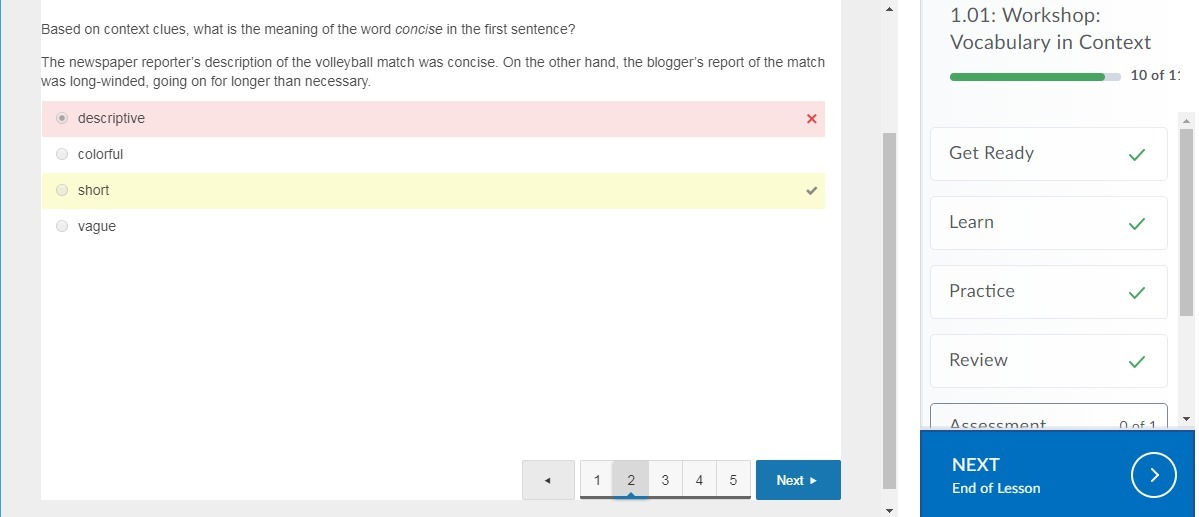Go to question page 5
Image resolution: width=1199 pixels, height=517 pixels.
click(x=733, y=480)
